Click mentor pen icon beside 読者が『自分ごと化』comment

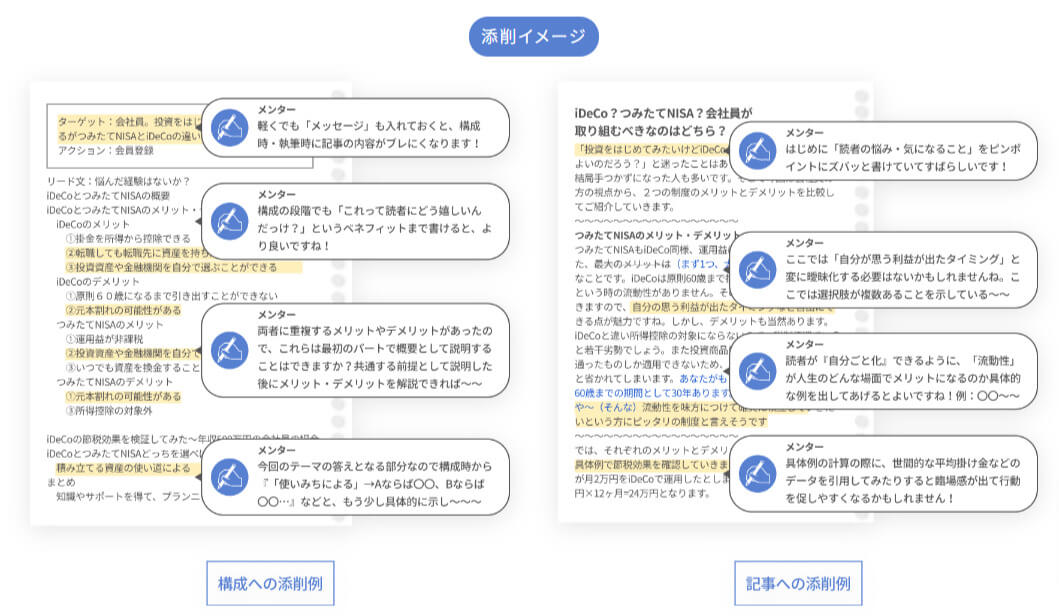pos(758,371)
